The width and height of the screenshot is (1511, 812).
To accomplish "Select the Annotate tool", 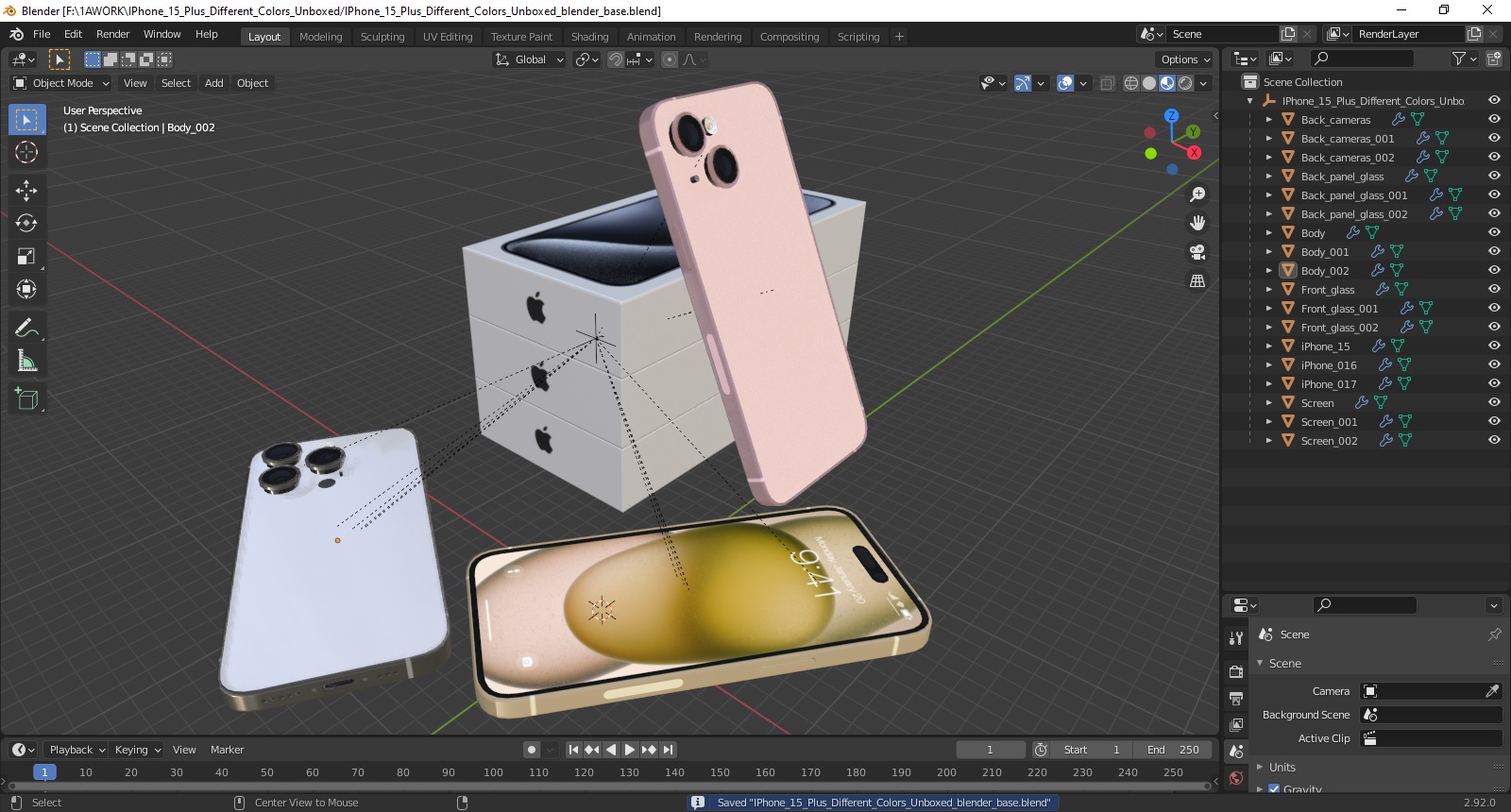I will click(26, 328).
